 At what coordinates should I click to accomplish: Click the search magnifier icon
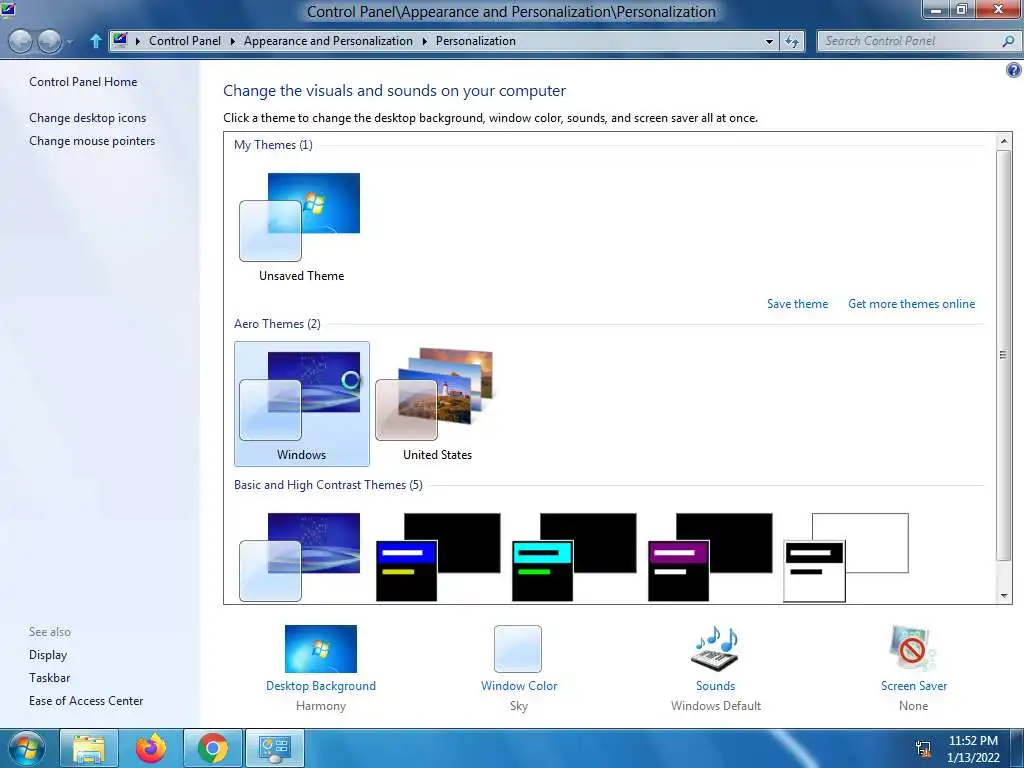point(1008,41)
